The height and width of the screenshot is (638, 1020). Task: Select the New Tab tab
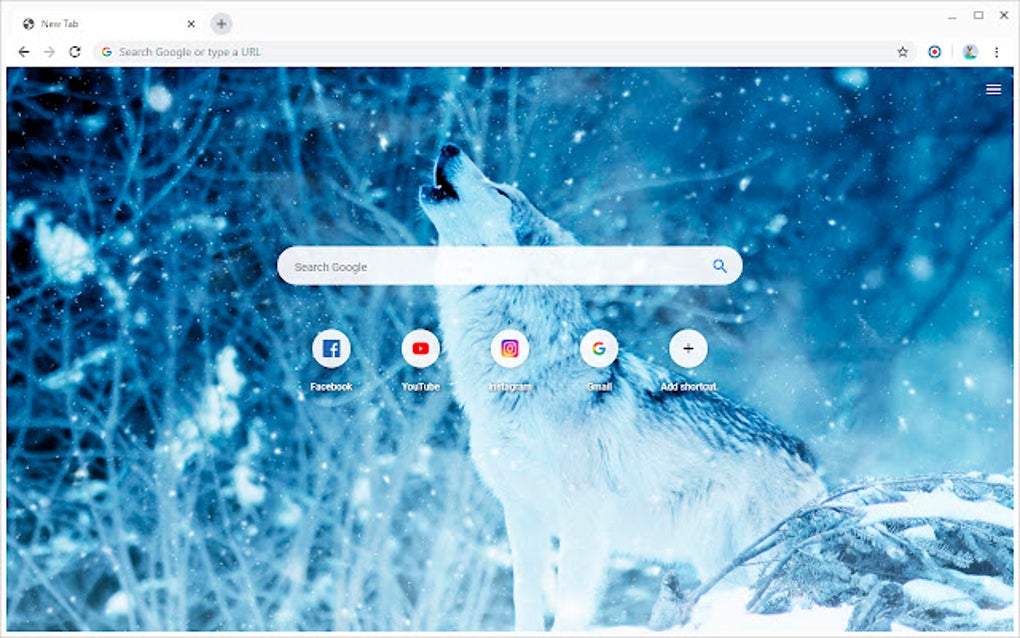100,23
